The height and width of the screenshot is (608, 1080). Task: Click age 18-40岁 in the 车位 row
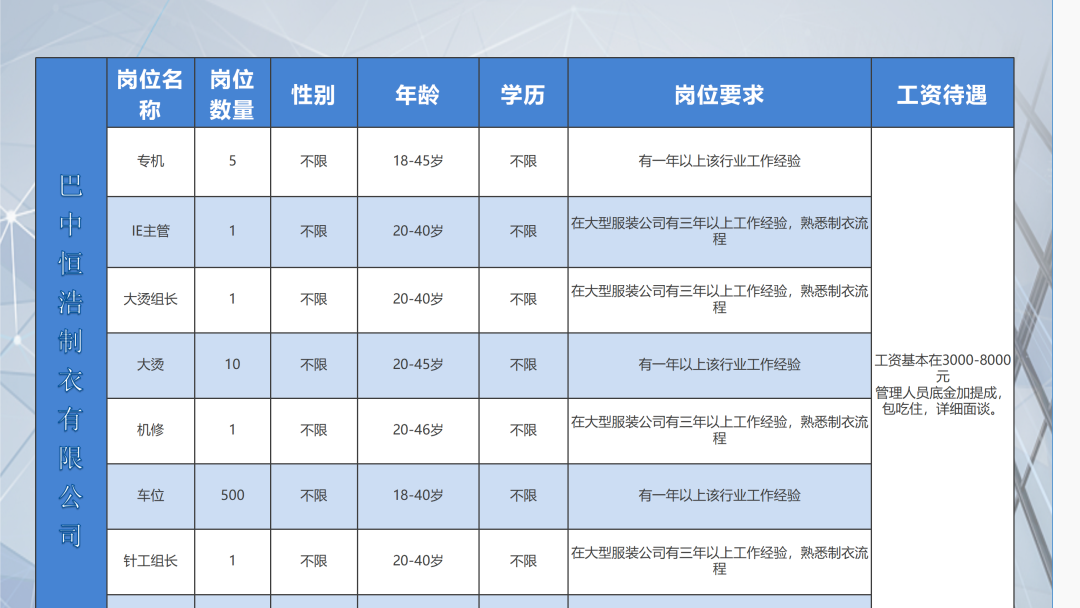click(x=417, y=496)
